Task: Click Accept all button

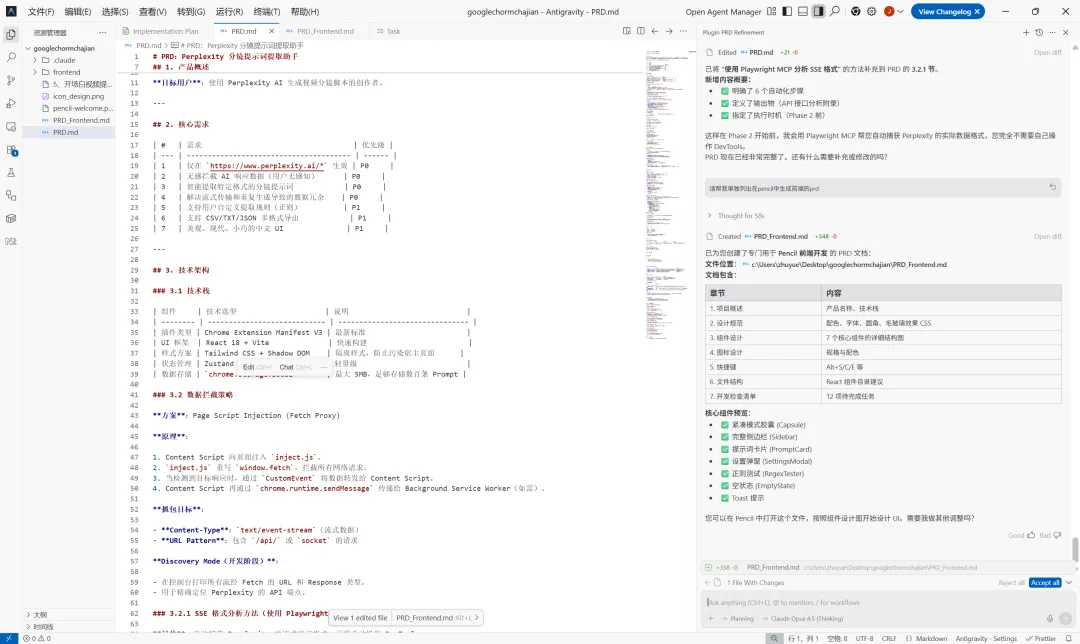Action: click(1045, 583)
